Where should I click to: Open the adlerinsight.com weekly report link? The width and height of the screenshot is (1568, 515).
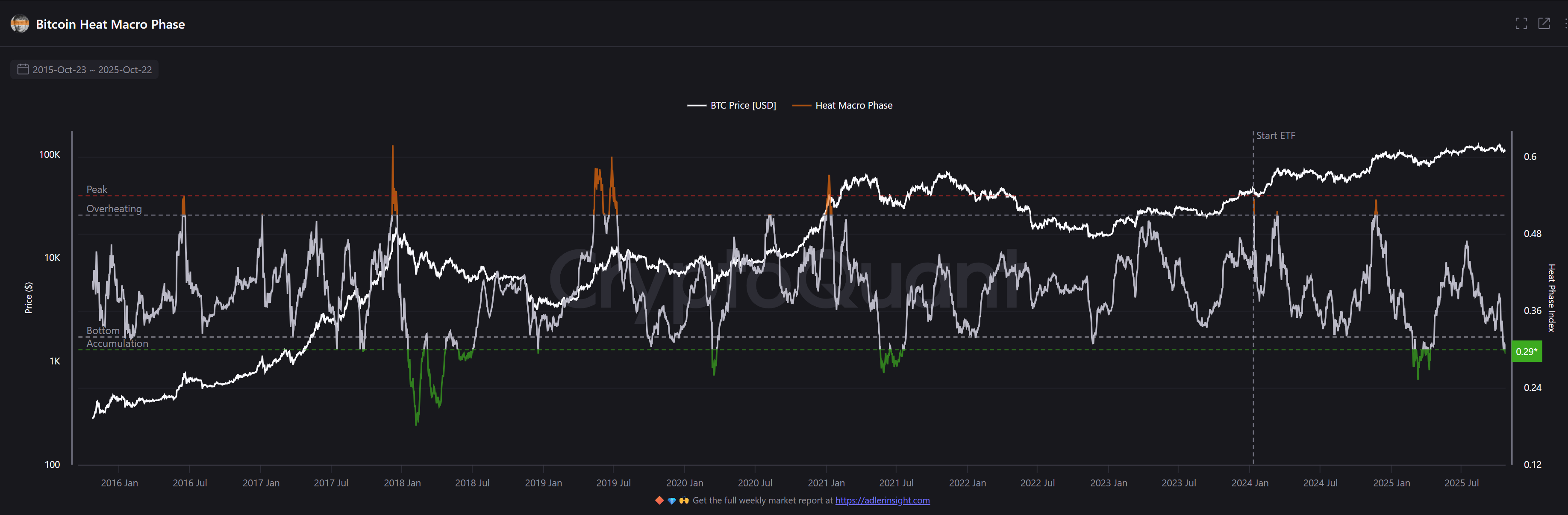[x=882, y=500]
